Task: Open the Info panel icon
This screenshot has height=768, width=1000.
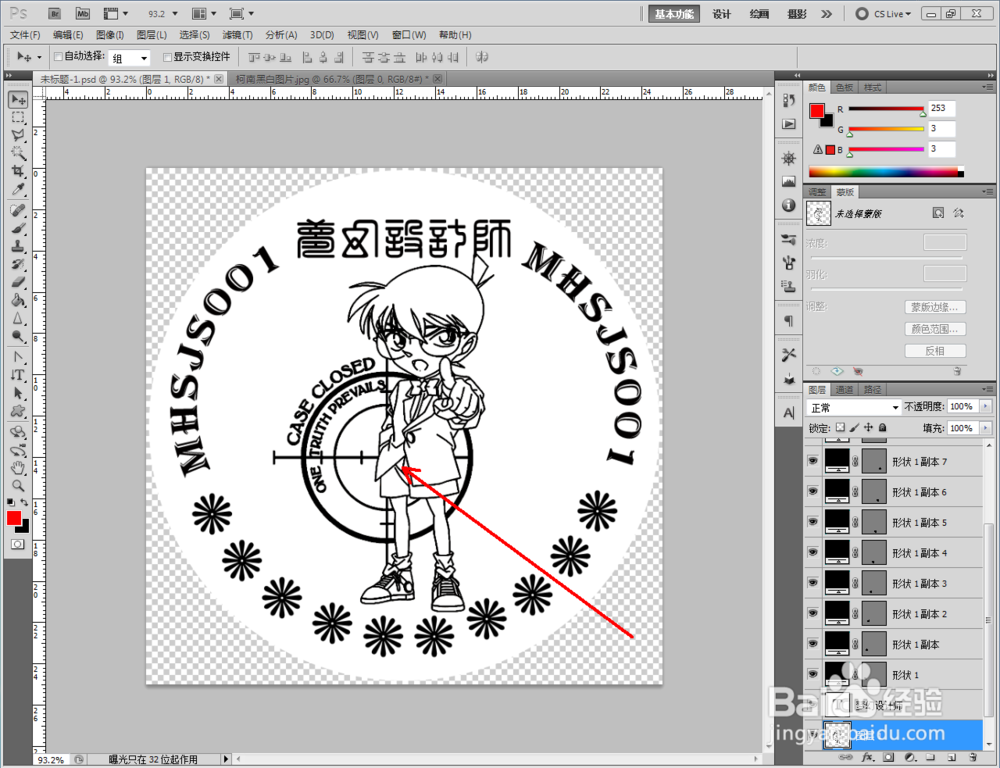Action: [x=789, y=205]
